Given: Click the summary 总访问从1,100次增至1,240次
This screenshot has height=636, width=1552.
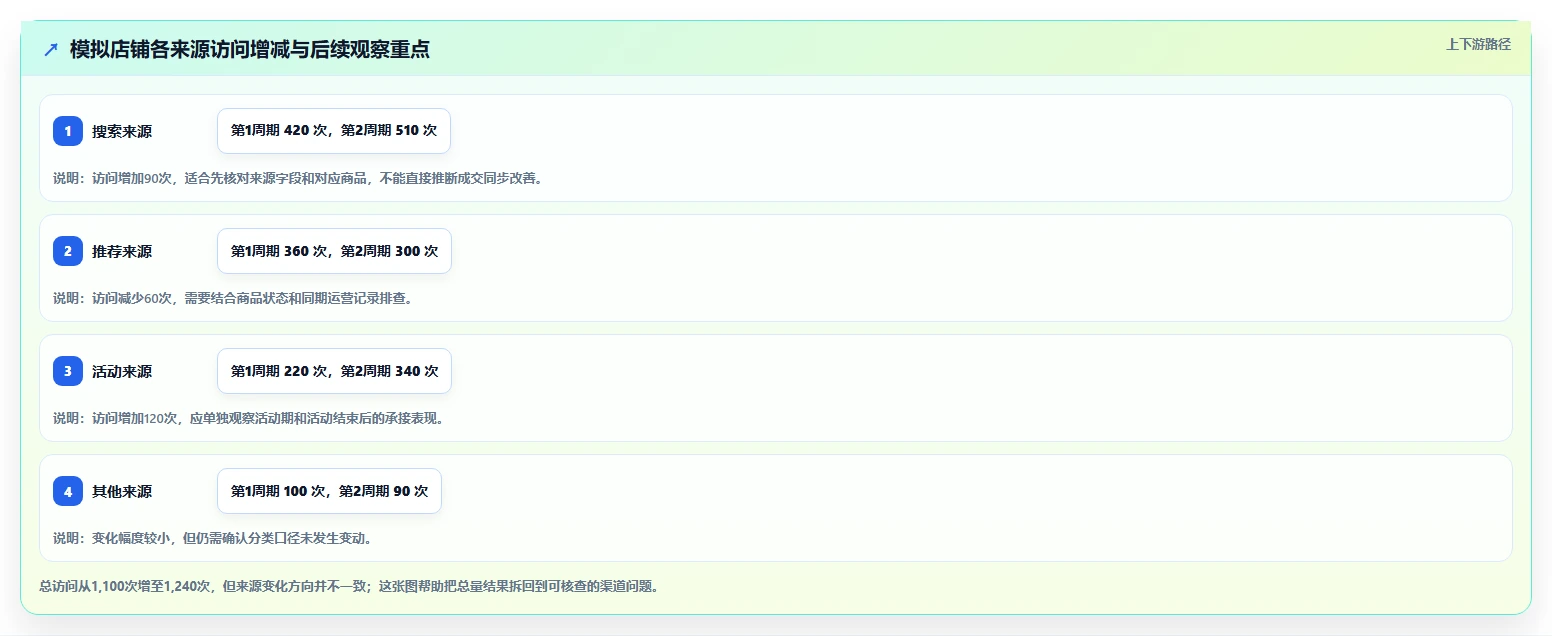Looking at the screenshot, I should [x=348, y=586].
